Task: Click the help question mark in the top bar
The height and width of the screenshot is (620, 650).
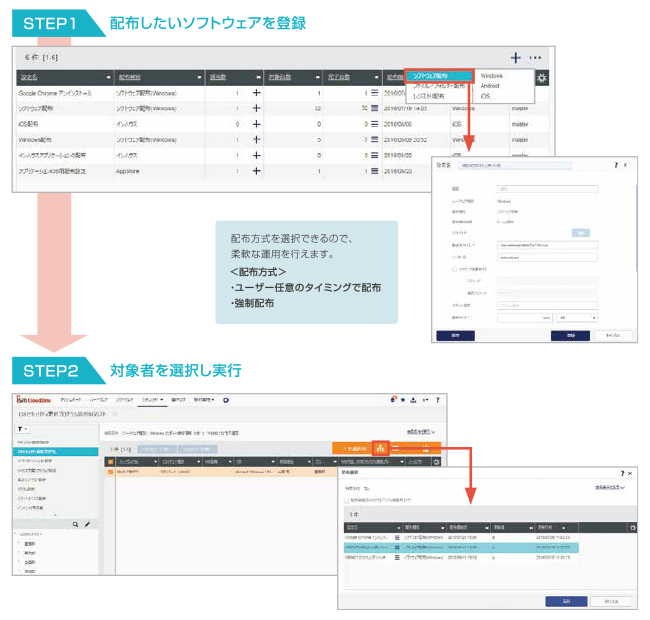Action: 437,400
